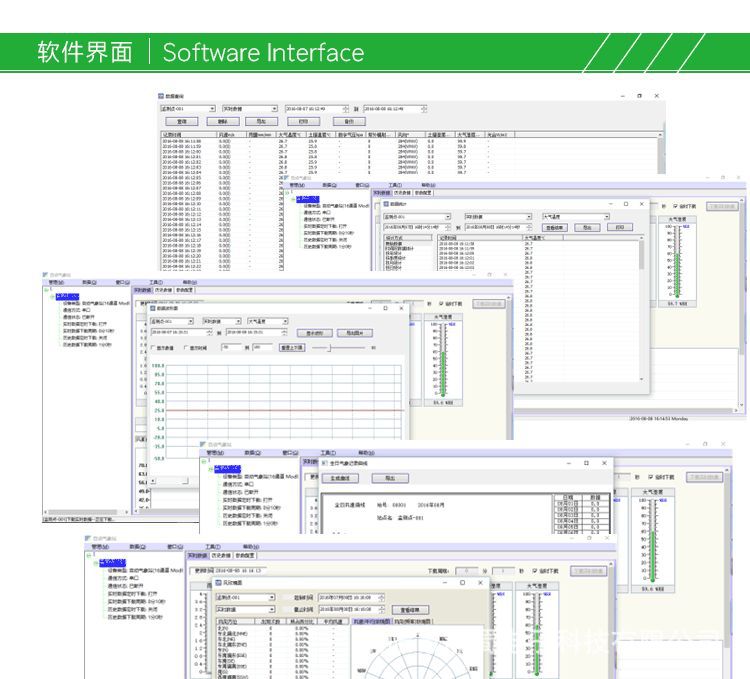The height and width of the screenshot is (679, 750).
Task: Click app icon of window behind statistics dialog
Action: [x=287, y=177]
